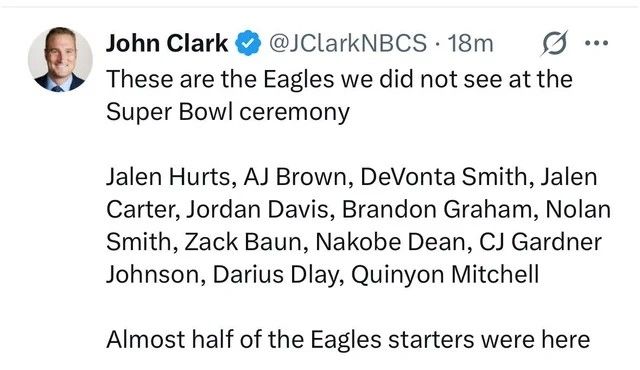
Task: Click 'Almost half of the Eagles starters' line
Action: pos(348,339)
